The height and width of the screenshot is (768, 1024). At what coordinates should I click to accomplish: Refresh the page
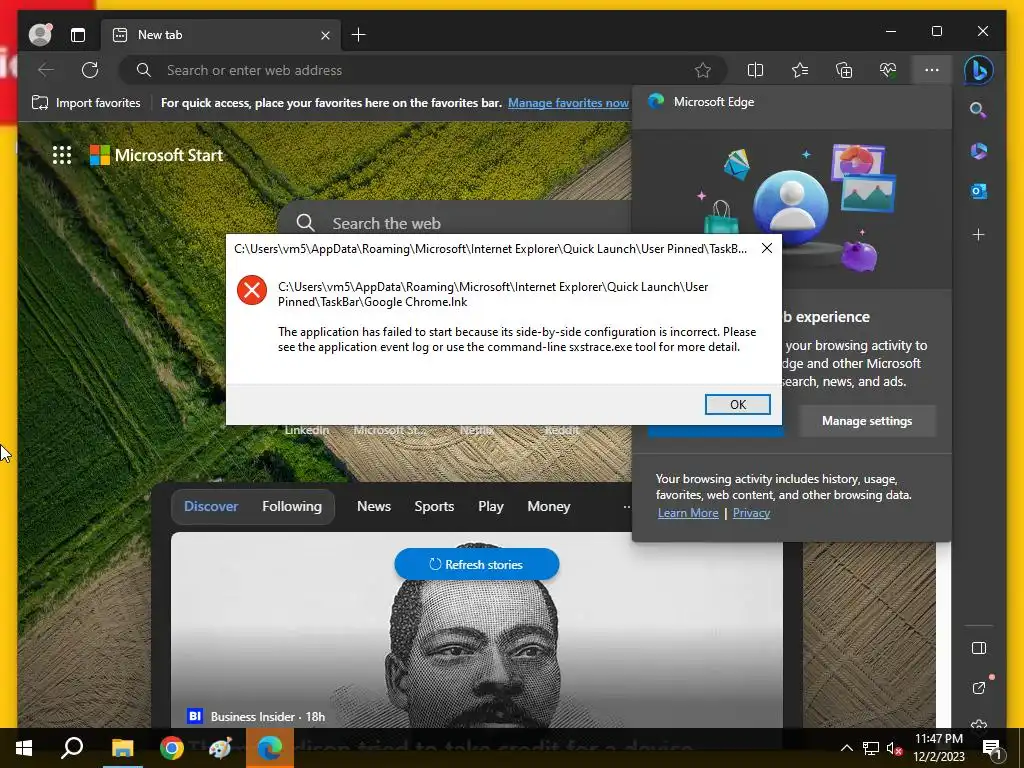(90, 70)
